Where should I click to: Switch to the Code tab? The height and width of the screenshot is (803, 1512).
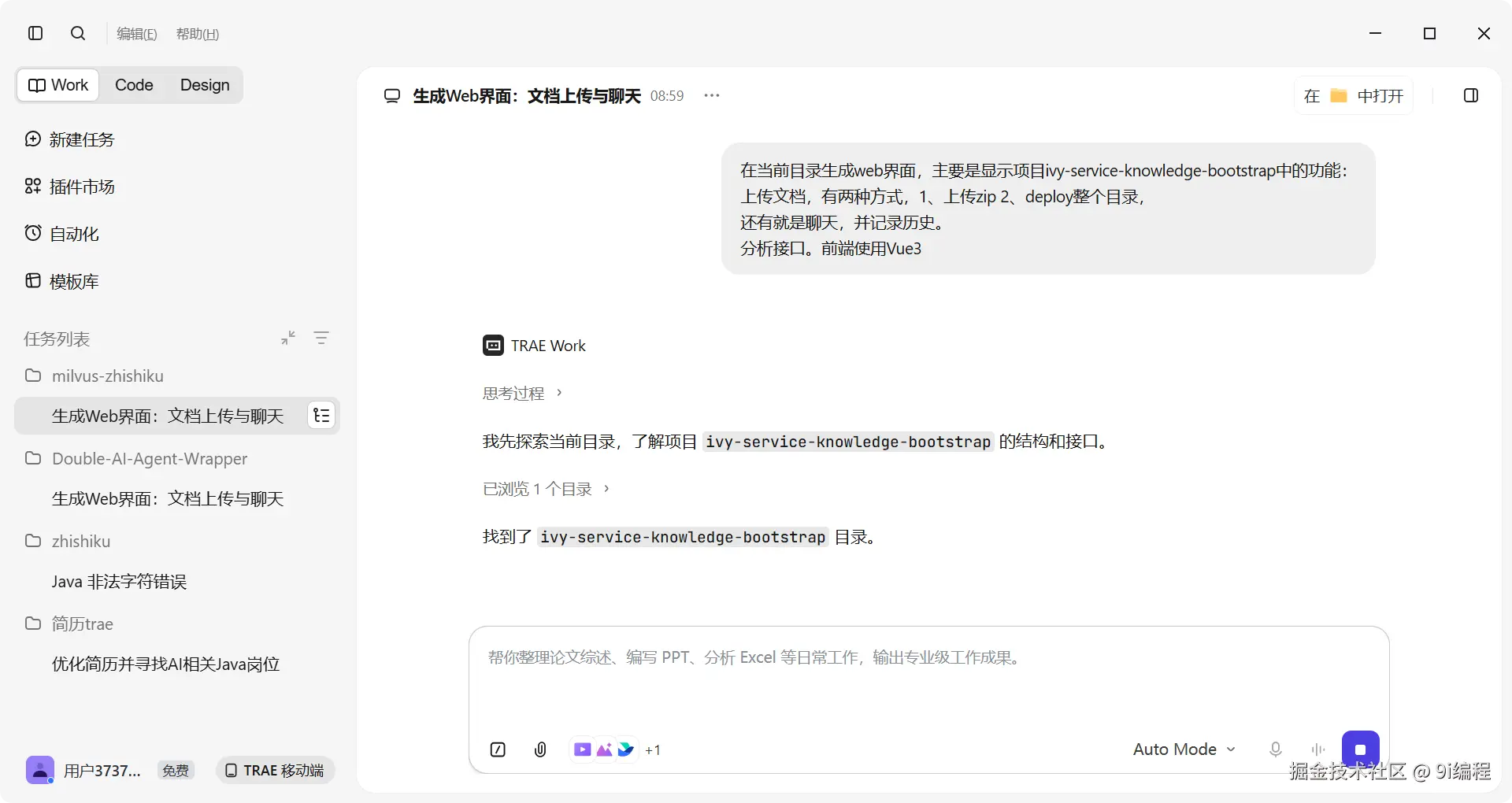click(x=134, y=85)
